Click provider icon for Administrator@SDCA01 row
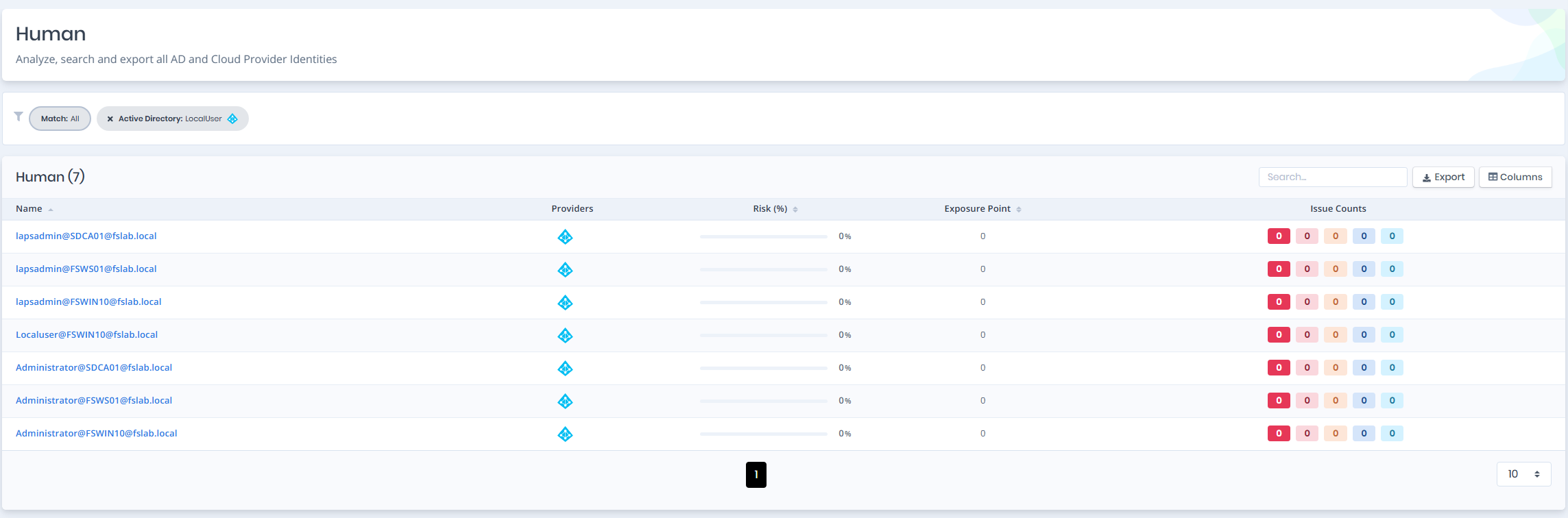The width and height of the screenshot is (1568, 518). click(x=565, y=369)
